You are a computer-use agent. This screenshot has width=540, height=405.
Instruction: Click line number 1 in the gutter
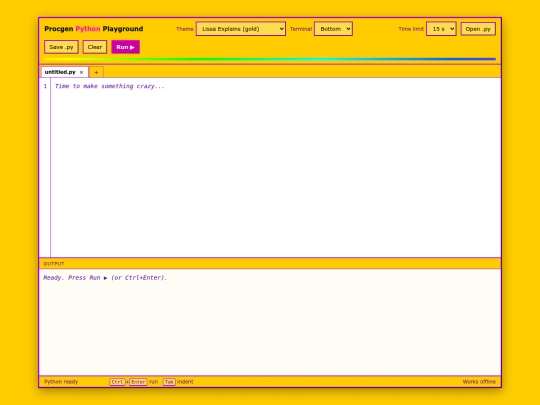coord(45,86)
